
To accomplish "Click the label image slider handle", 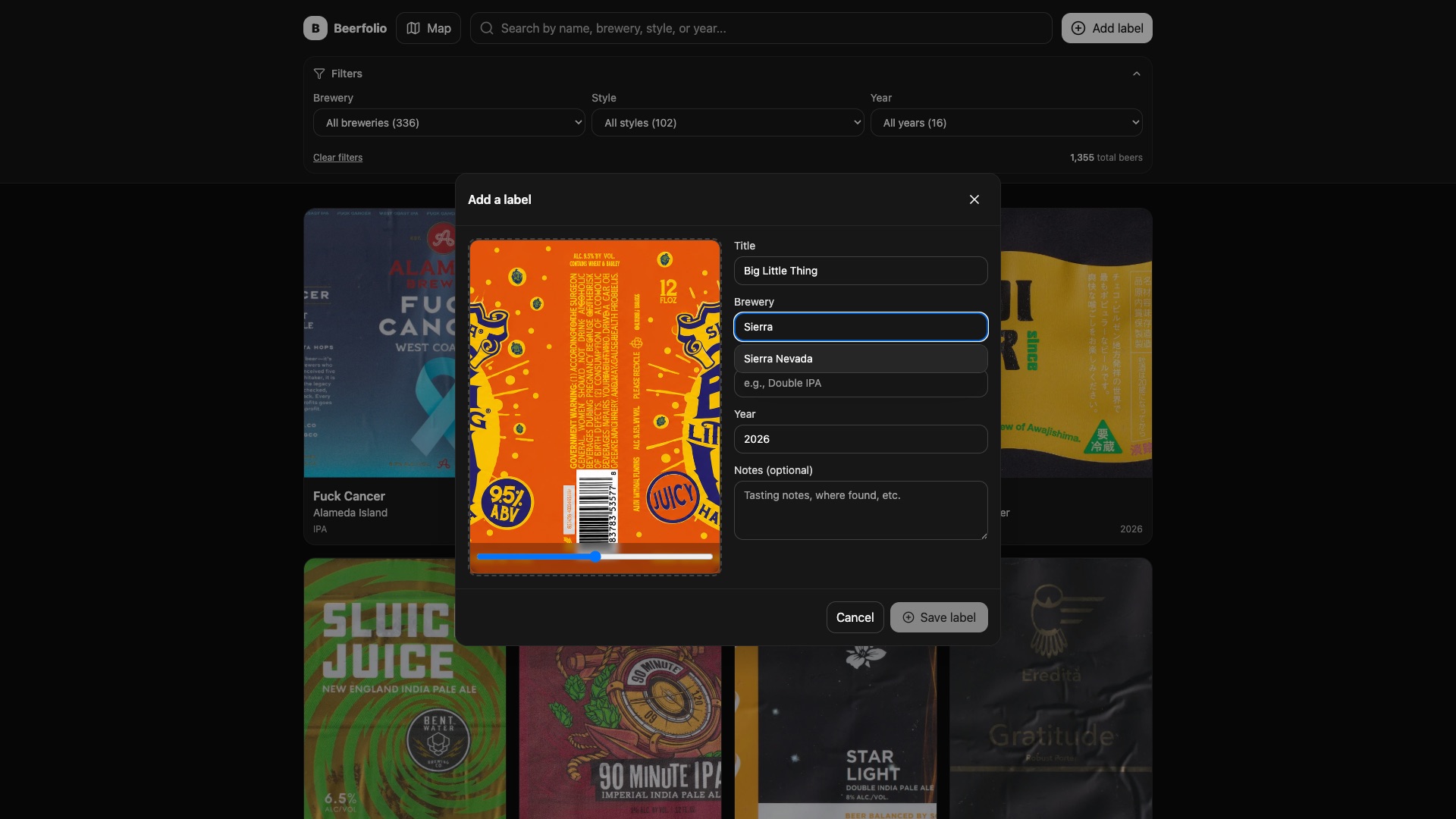I will (596, 557).
